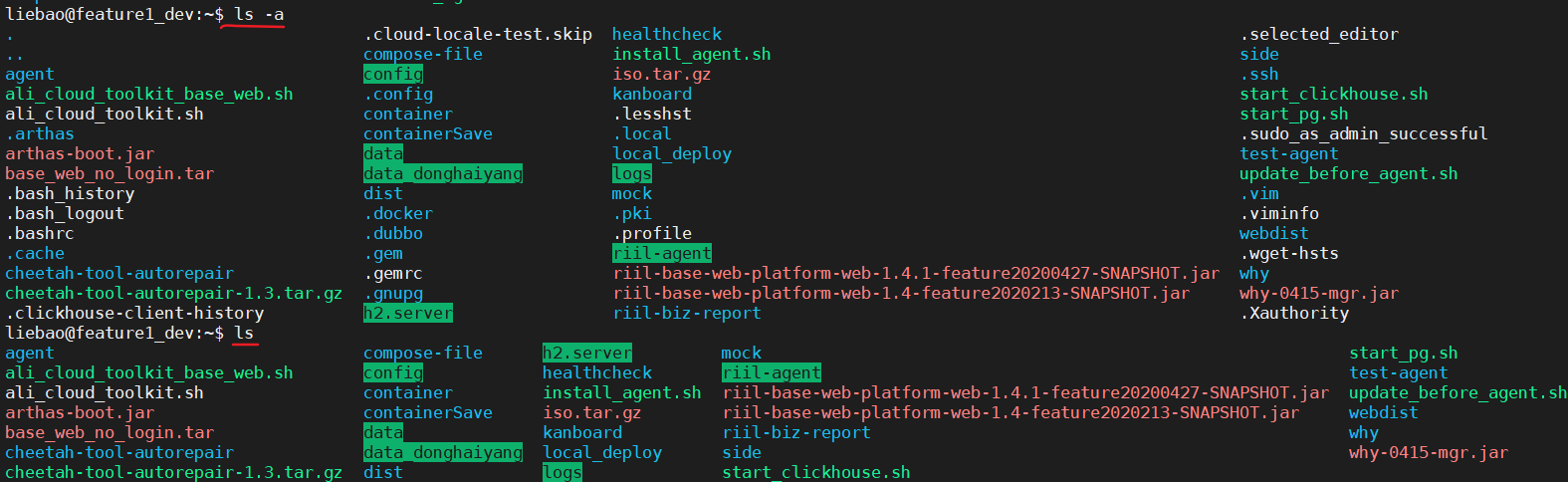Click the .lesshst file name
Viewport: 1568px width, 482px height.
(x=652, y=114)
